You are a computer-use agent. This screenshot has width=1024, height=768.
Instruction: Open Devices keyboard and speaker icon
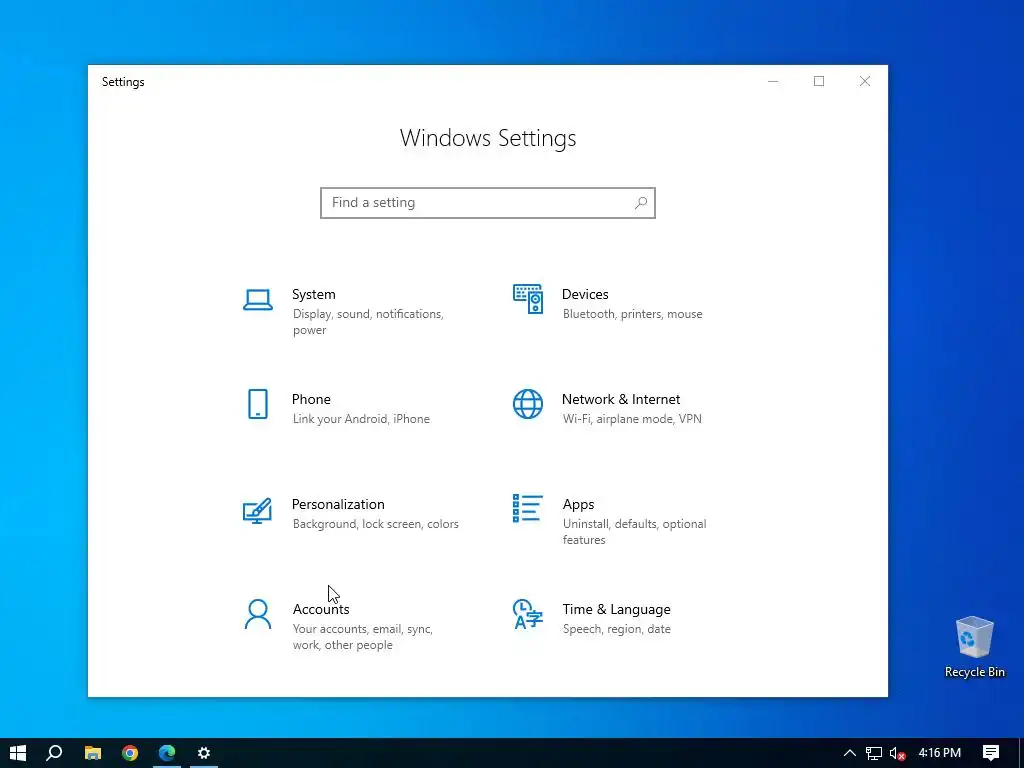(x=528, y=299)
